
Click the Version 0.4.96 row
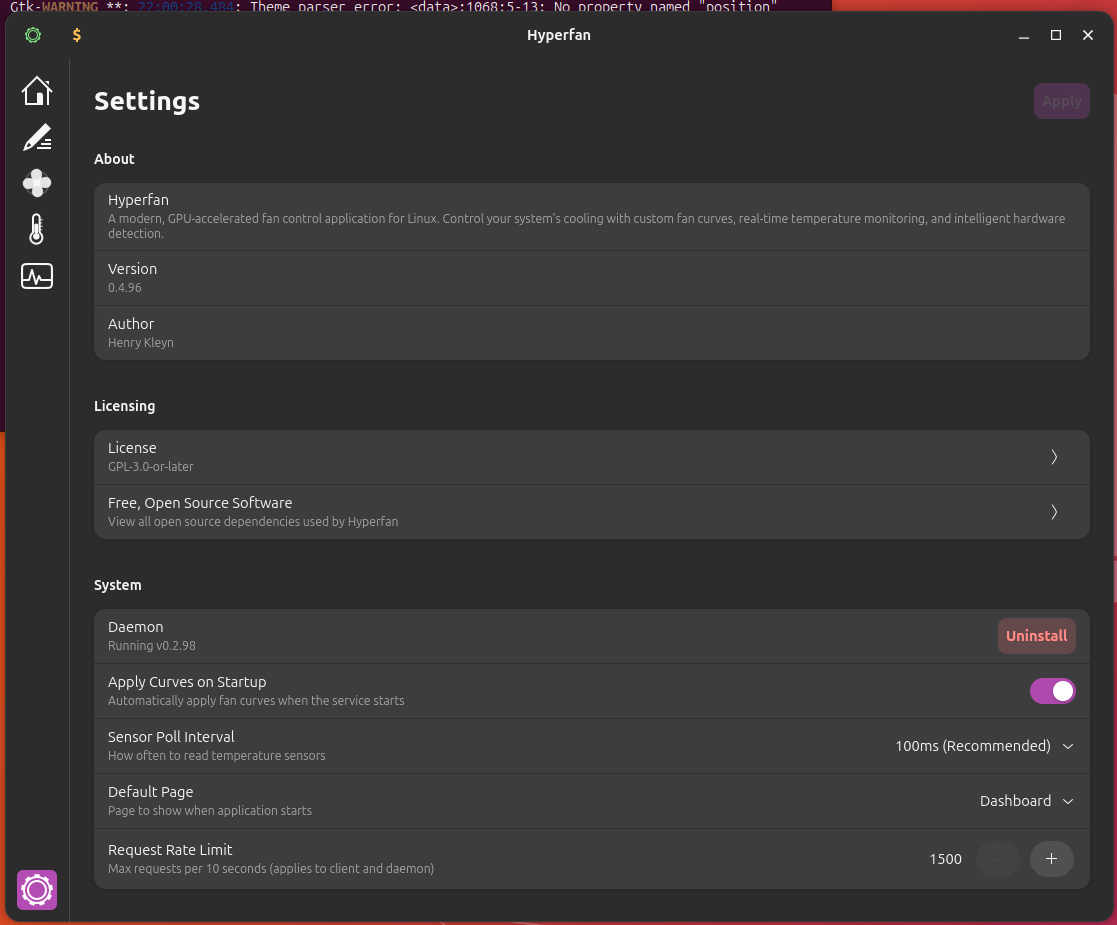(591, 278)
